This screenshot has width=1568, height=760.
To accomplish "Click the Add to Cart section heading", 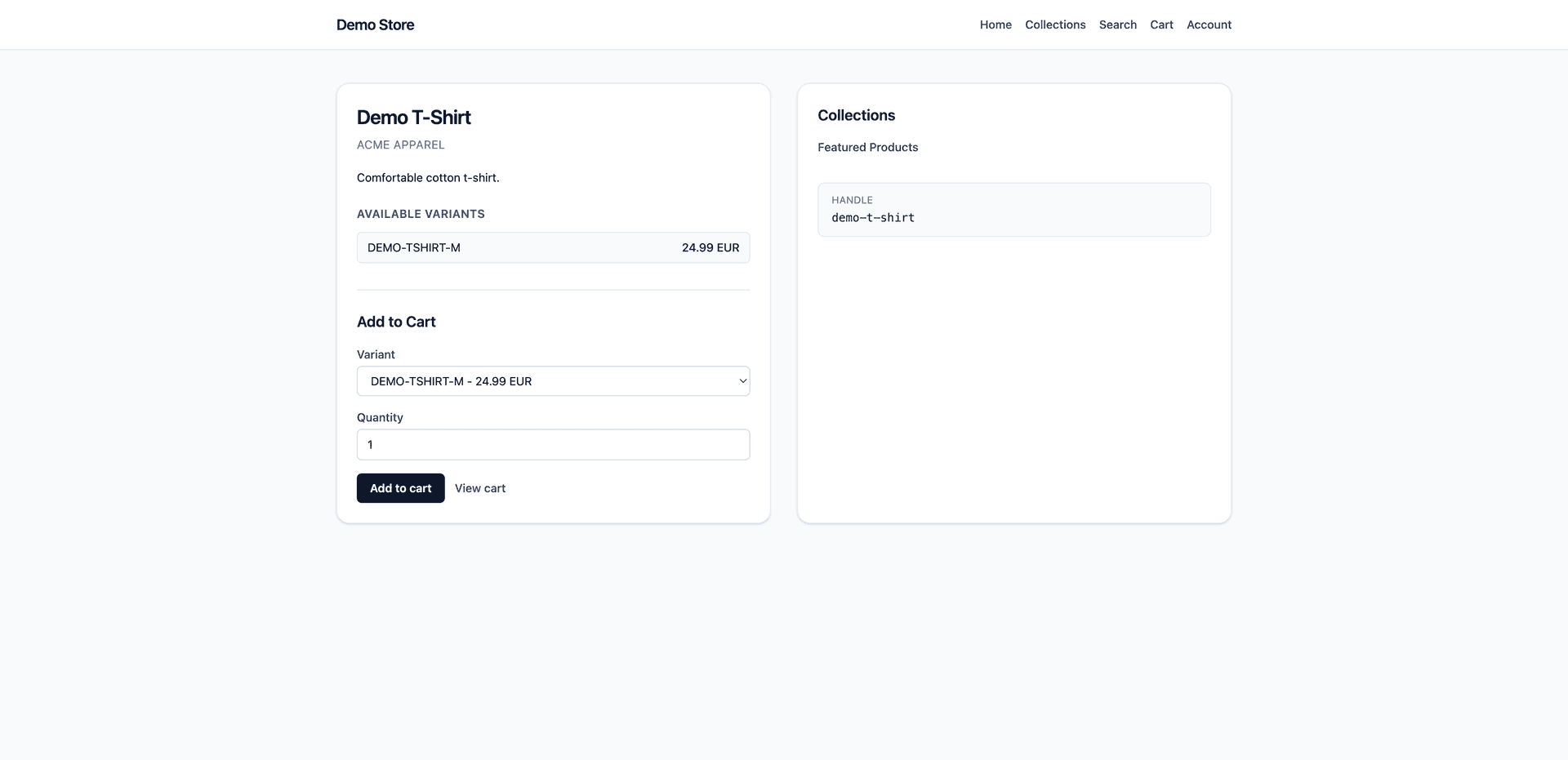I will click(x=396, y=322).
